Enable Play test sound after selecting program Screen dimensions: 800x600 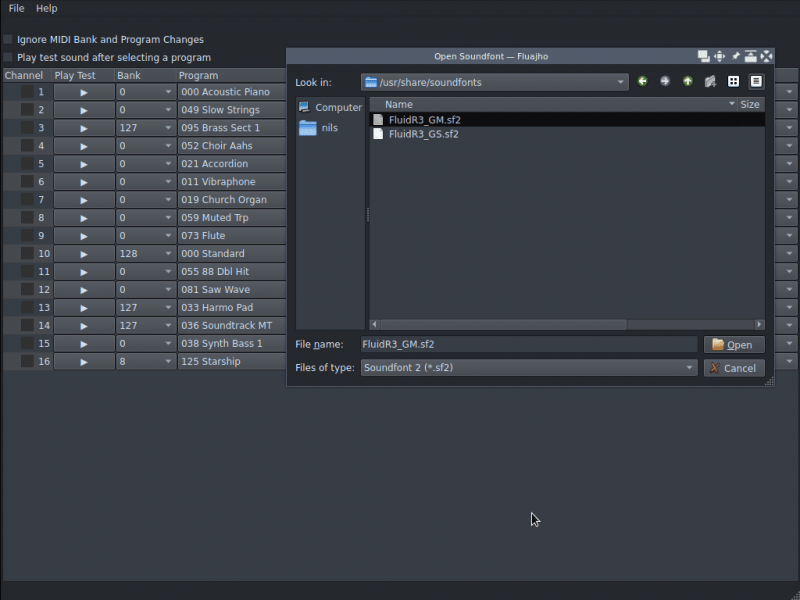coord(8,57)
